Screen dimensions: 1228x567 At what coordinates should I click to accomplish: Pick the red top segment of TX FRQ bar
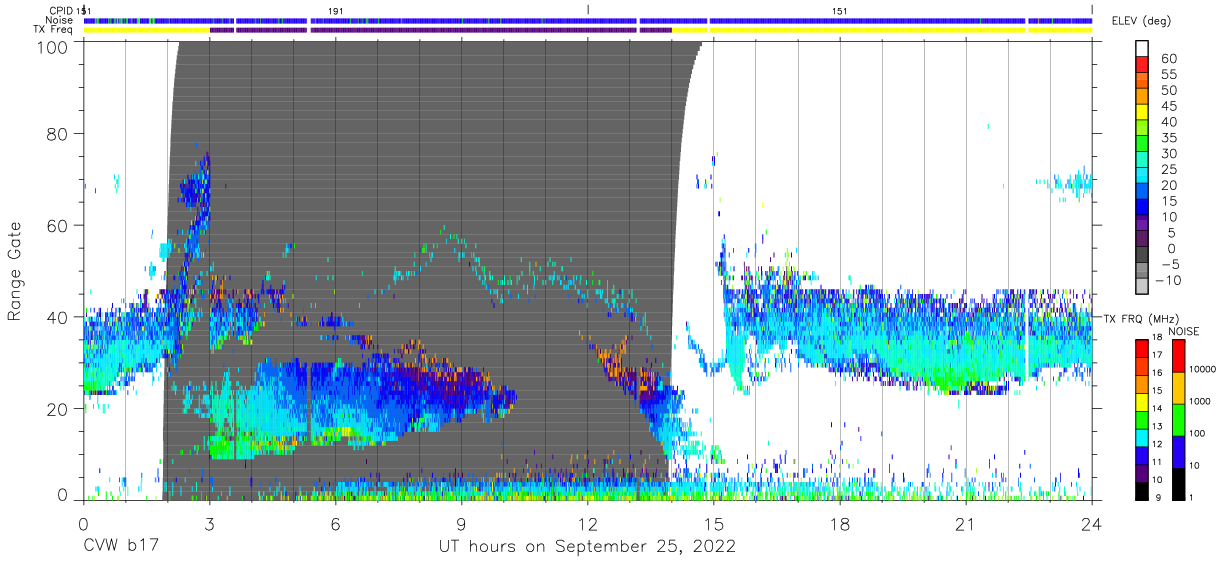(x=1141, y=346)
